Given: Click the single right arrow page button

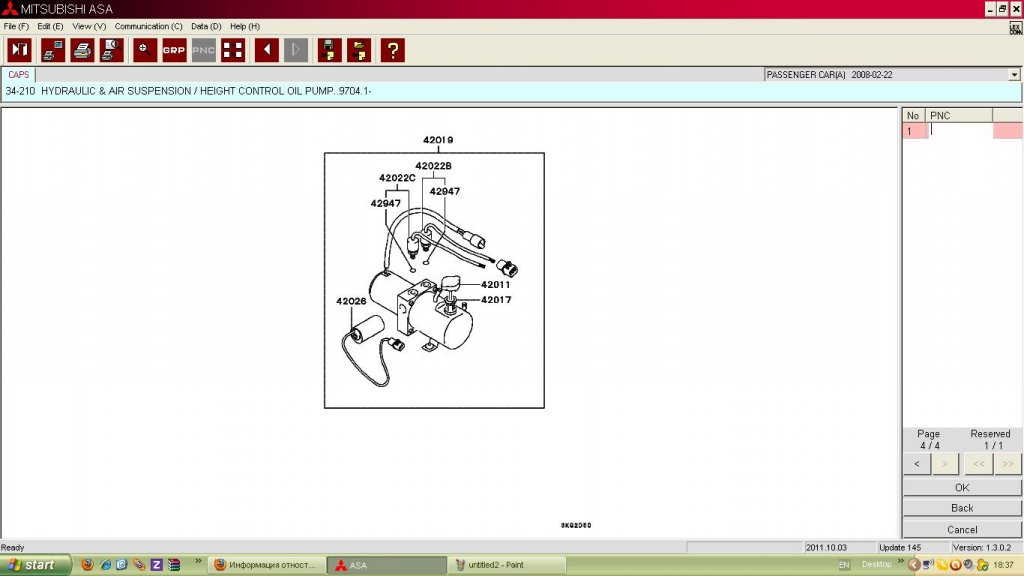Looking at the screenshot, I should point(945,464).
